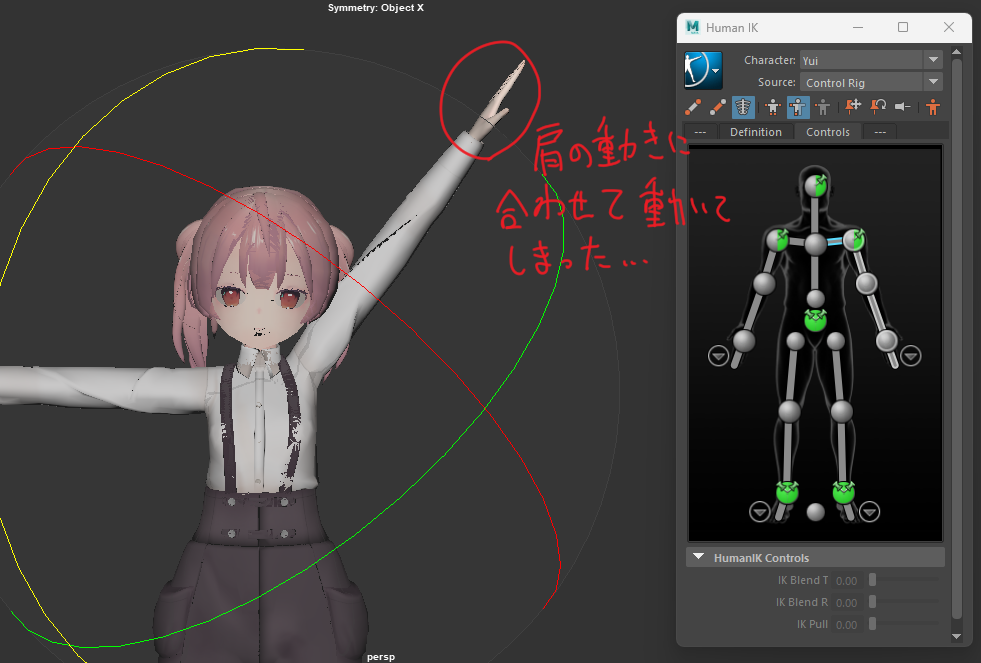Image resolution: width=981 pixels, height=663 pixels.
Task: Switch to the Definition tab
Action: pyautogui.click(x=756, y=132)
